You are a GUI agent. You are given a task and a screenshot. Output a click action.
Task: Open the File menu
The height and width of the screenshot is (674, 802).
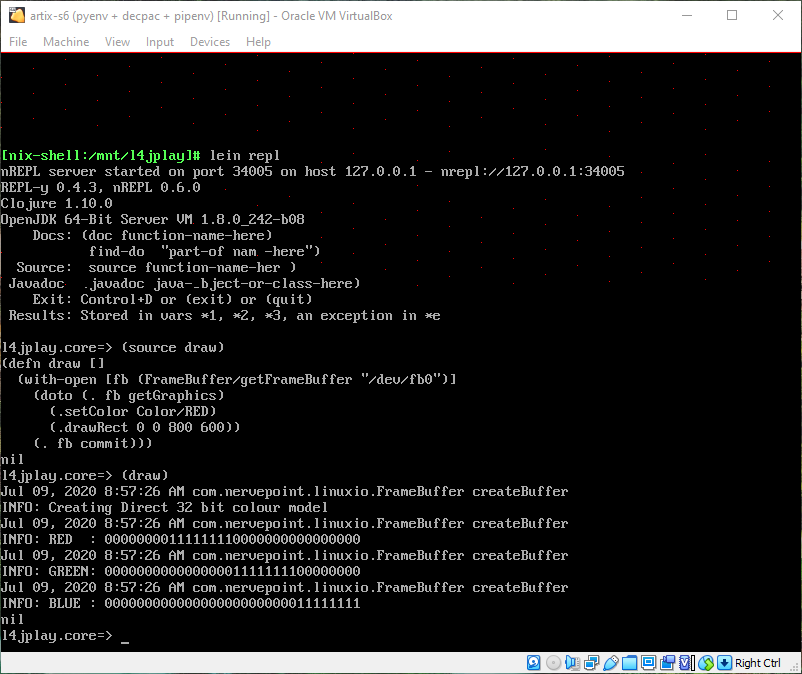tap(18, 42)
